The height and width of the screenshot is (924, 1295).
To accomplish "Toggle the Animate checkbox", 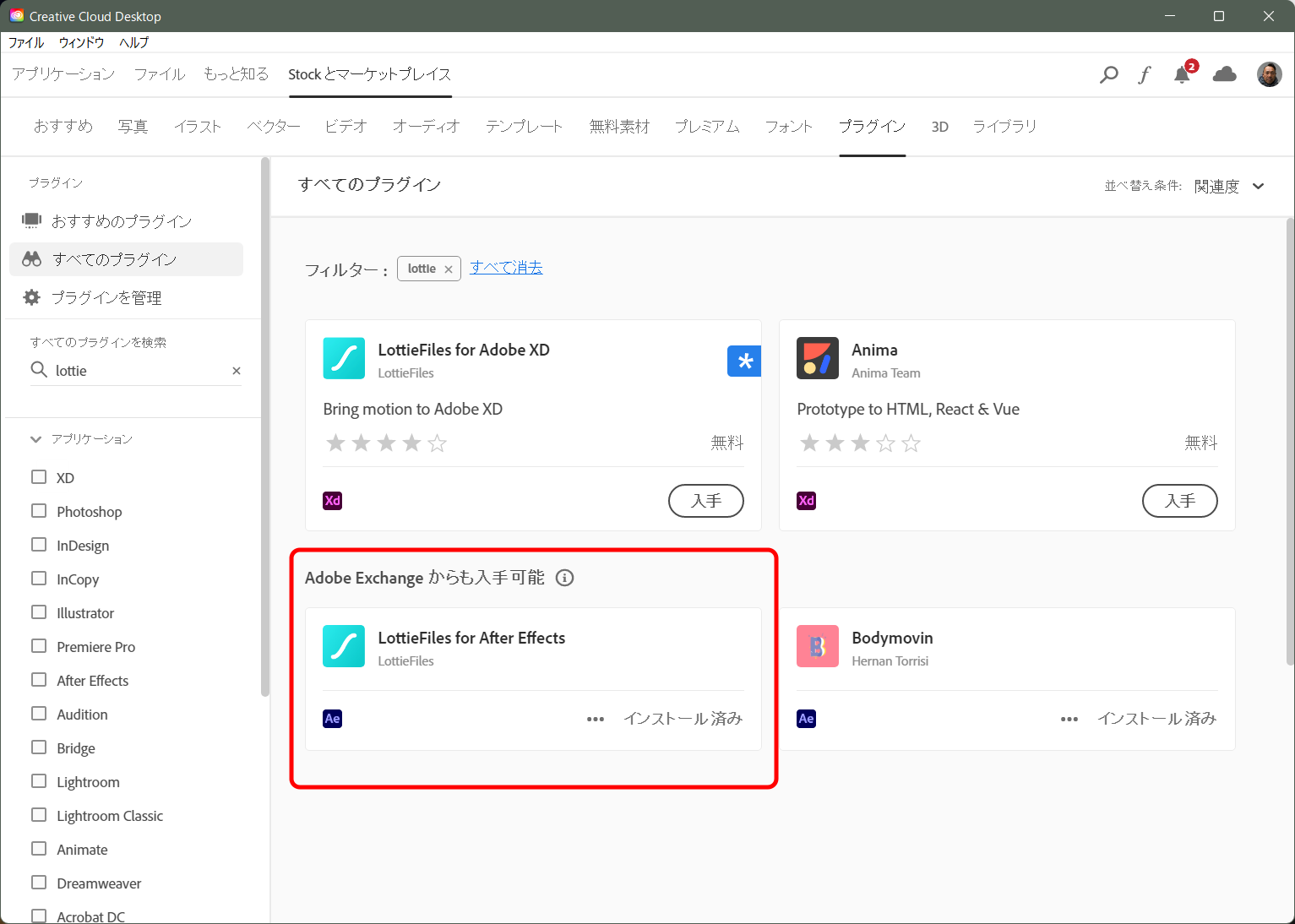I will point(39,849).
